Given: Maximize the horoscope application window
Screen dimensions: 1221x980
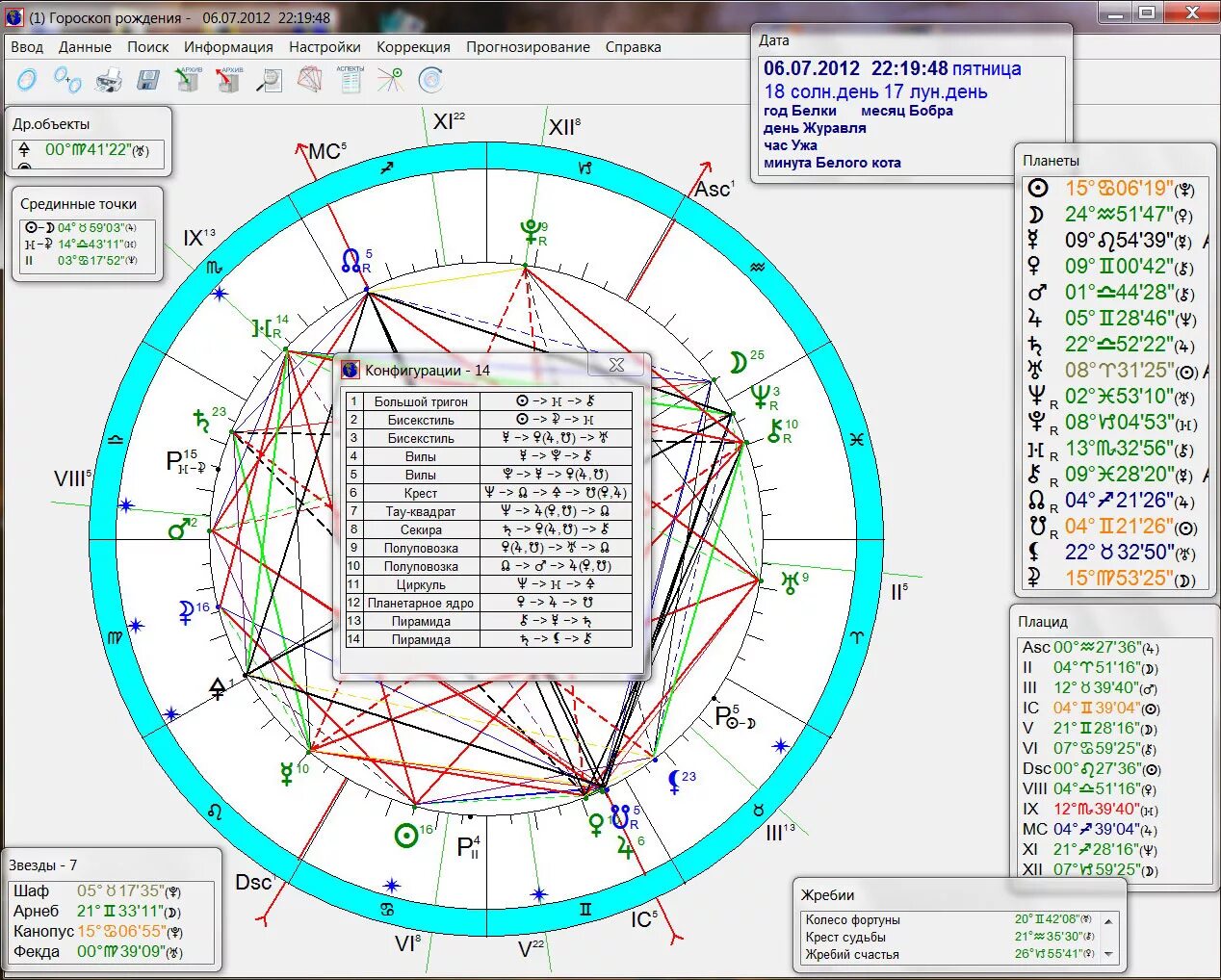Looking at the screenshot, I should [x=1147, y=13].
